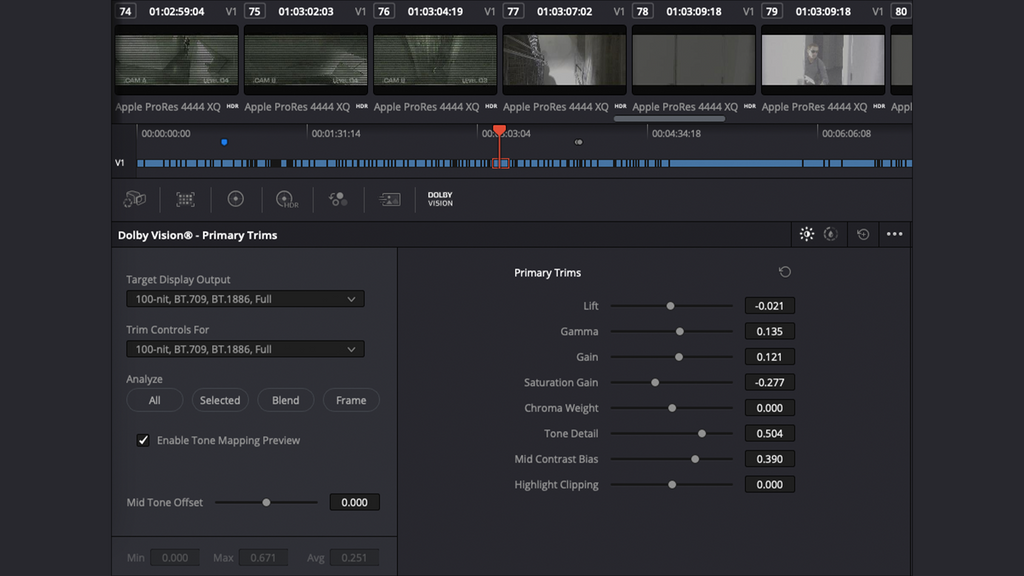Select clip 76 thumbnail
Image resolution: width=1024 pixels, height=576 pixels.
point(435,60)
